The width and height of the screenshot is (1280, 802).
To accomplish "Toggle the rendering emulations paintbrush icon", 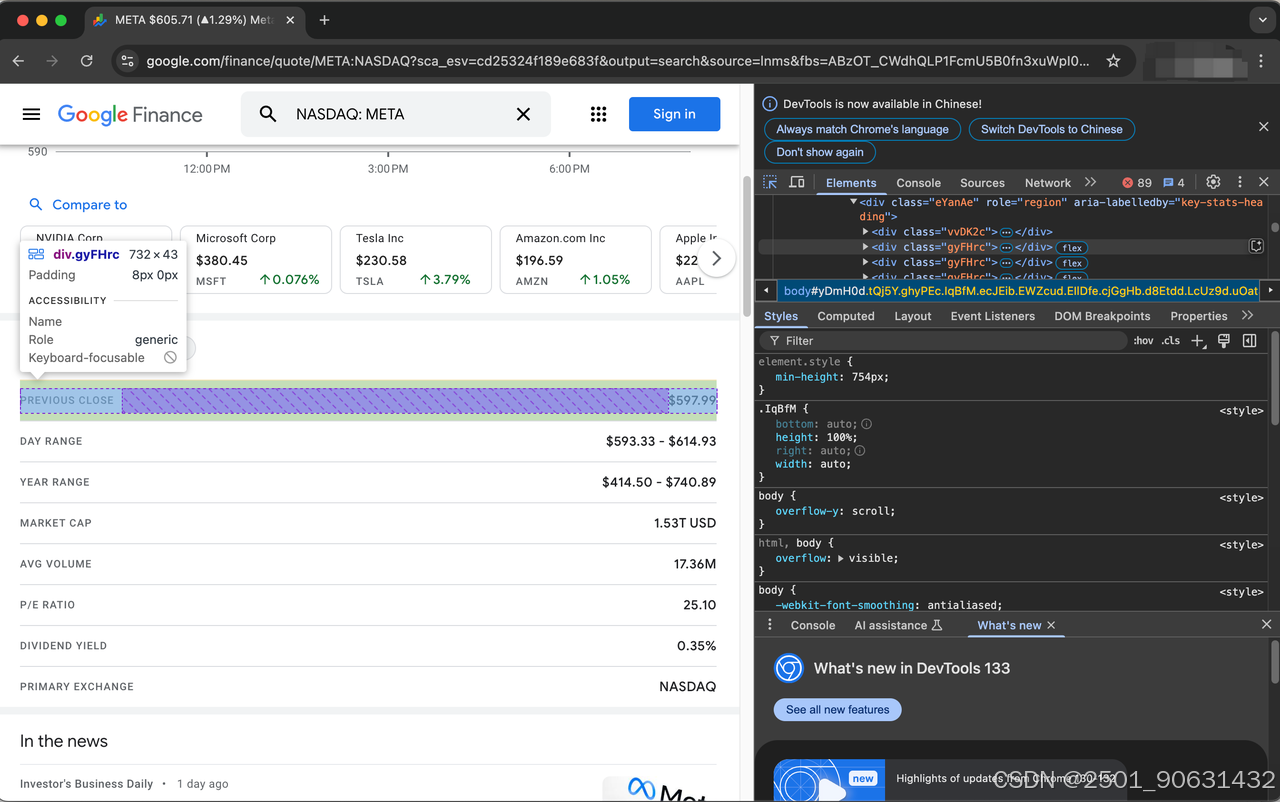I will coord(1224,341).
